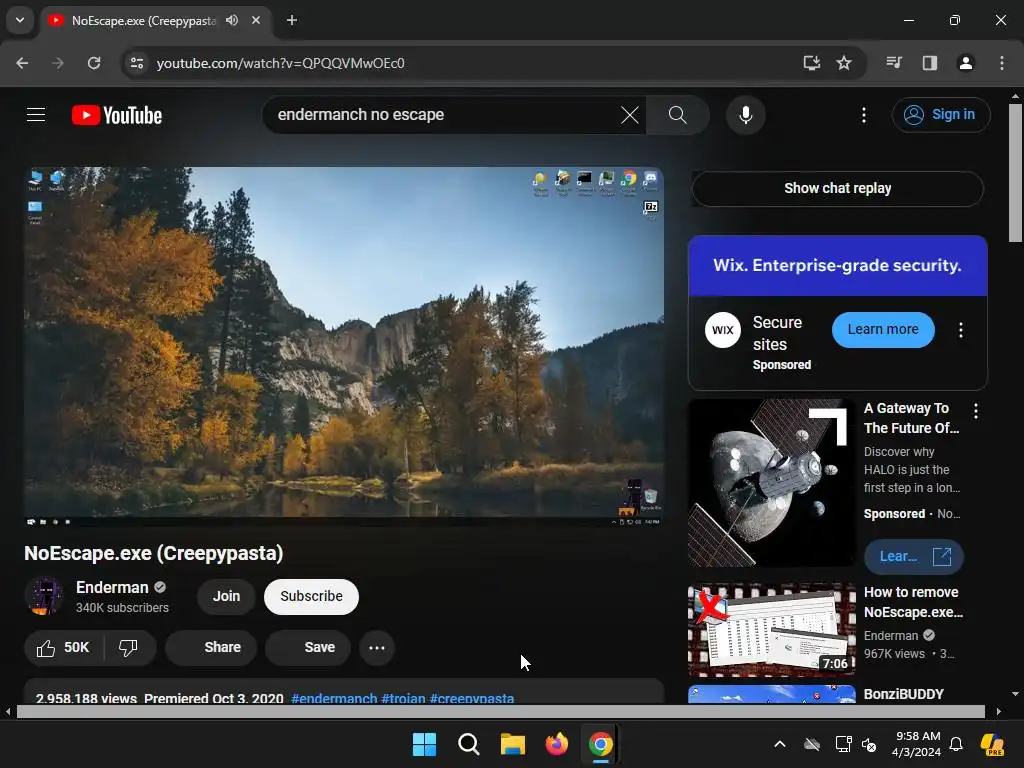
Task: Open Windows taskbar search
Action: point(469,744)
